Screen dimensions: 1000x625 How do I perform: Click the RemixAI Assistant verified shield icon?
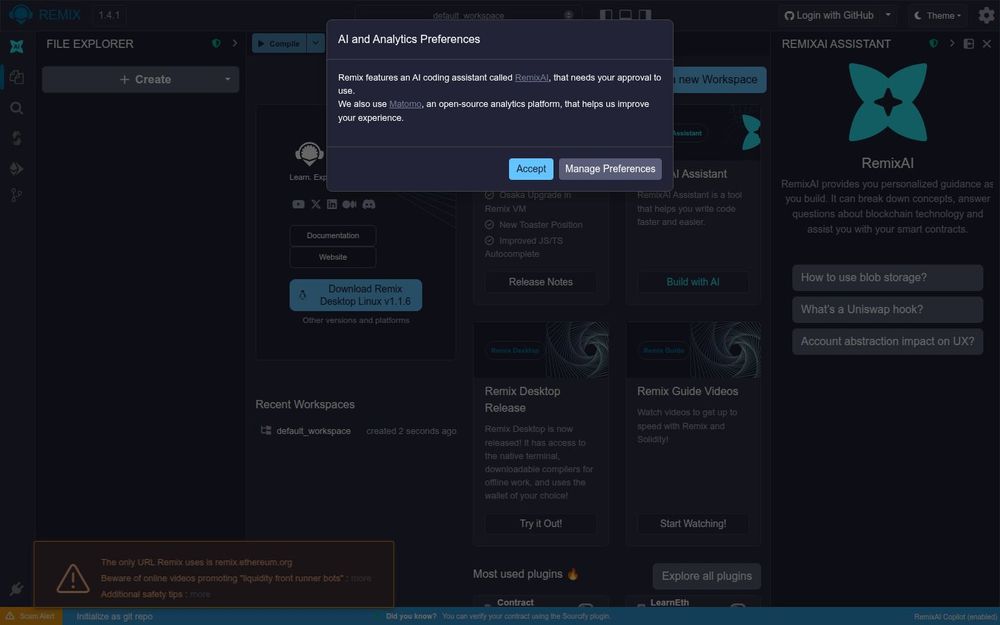934,43
